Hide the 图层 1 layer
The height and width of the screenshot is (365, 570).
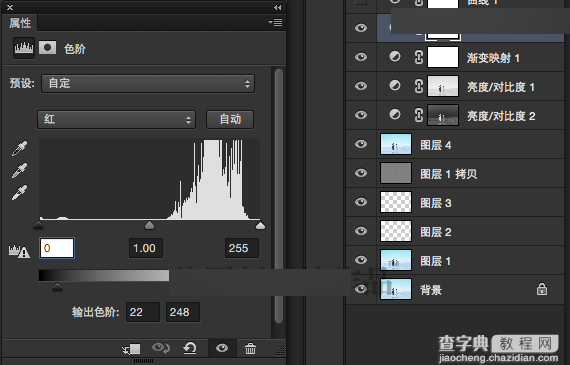[361, 260]
